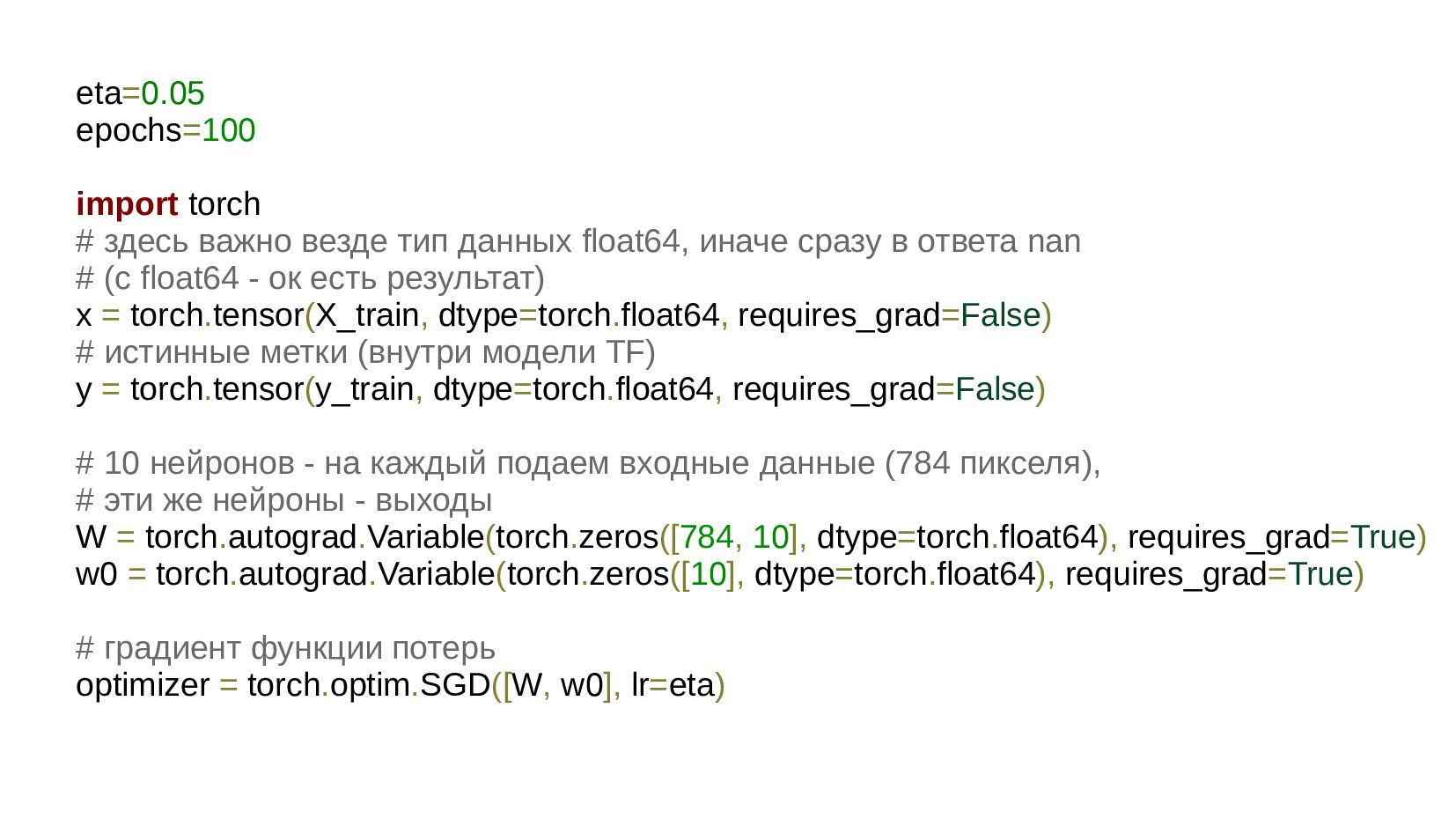Click the comment ending with 'есть результат'
Viewport: 1456px width, 819px height.
pos(311,278)
